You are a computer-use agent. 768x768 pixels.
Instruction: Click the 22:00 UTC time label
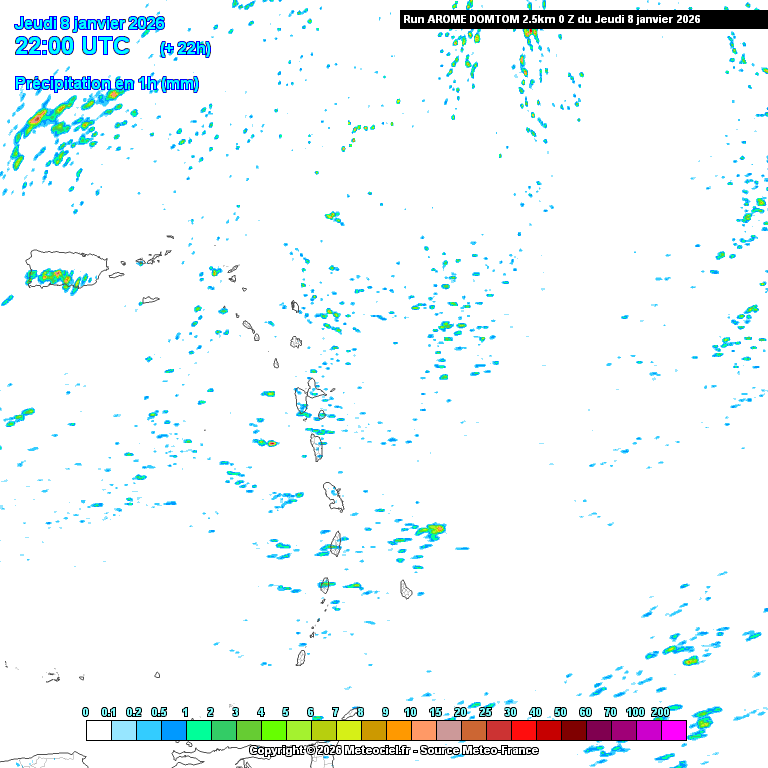72,46
